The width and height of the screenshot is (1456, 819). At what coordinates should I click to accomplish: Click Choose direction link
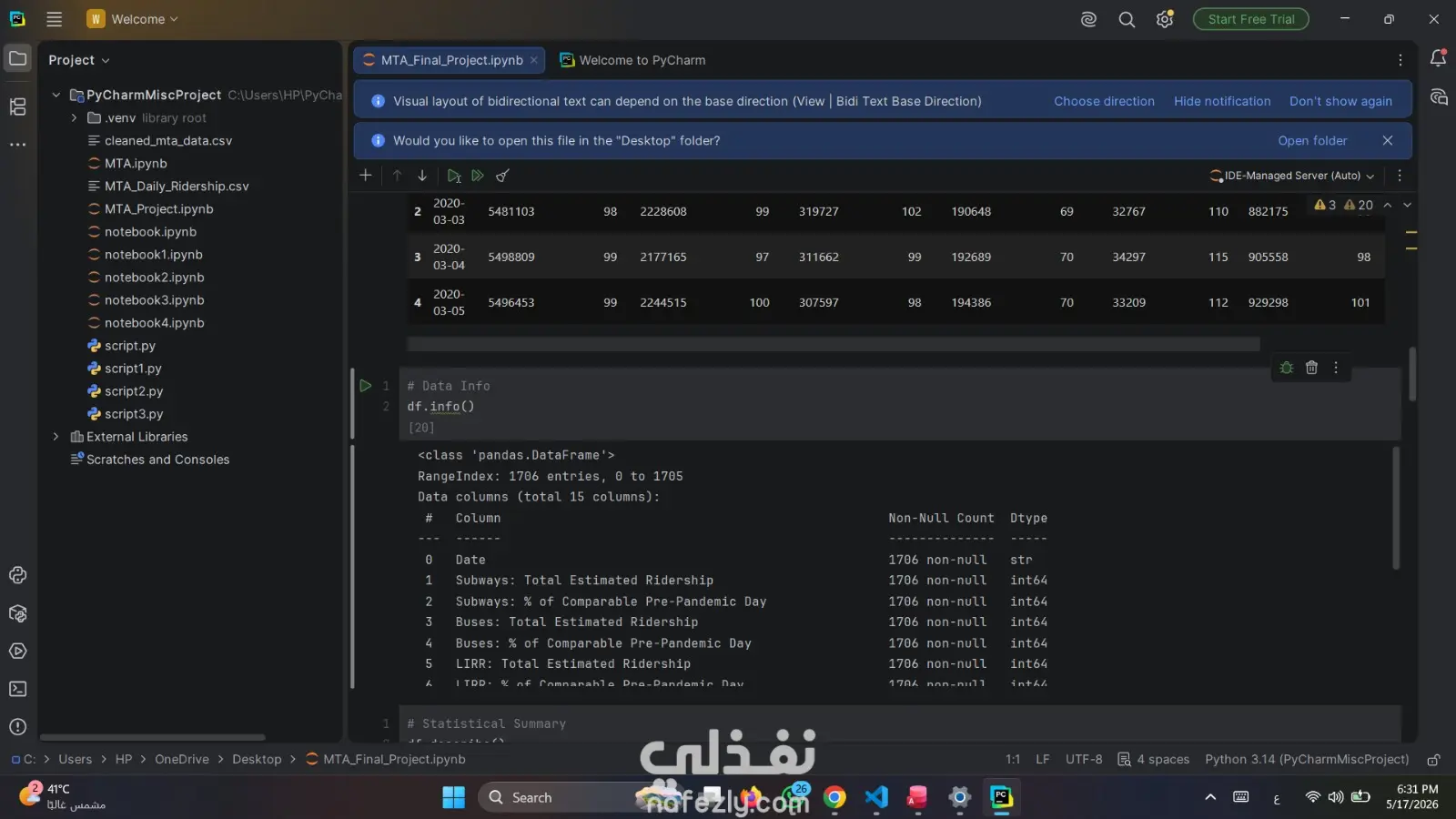(1104, 101)
